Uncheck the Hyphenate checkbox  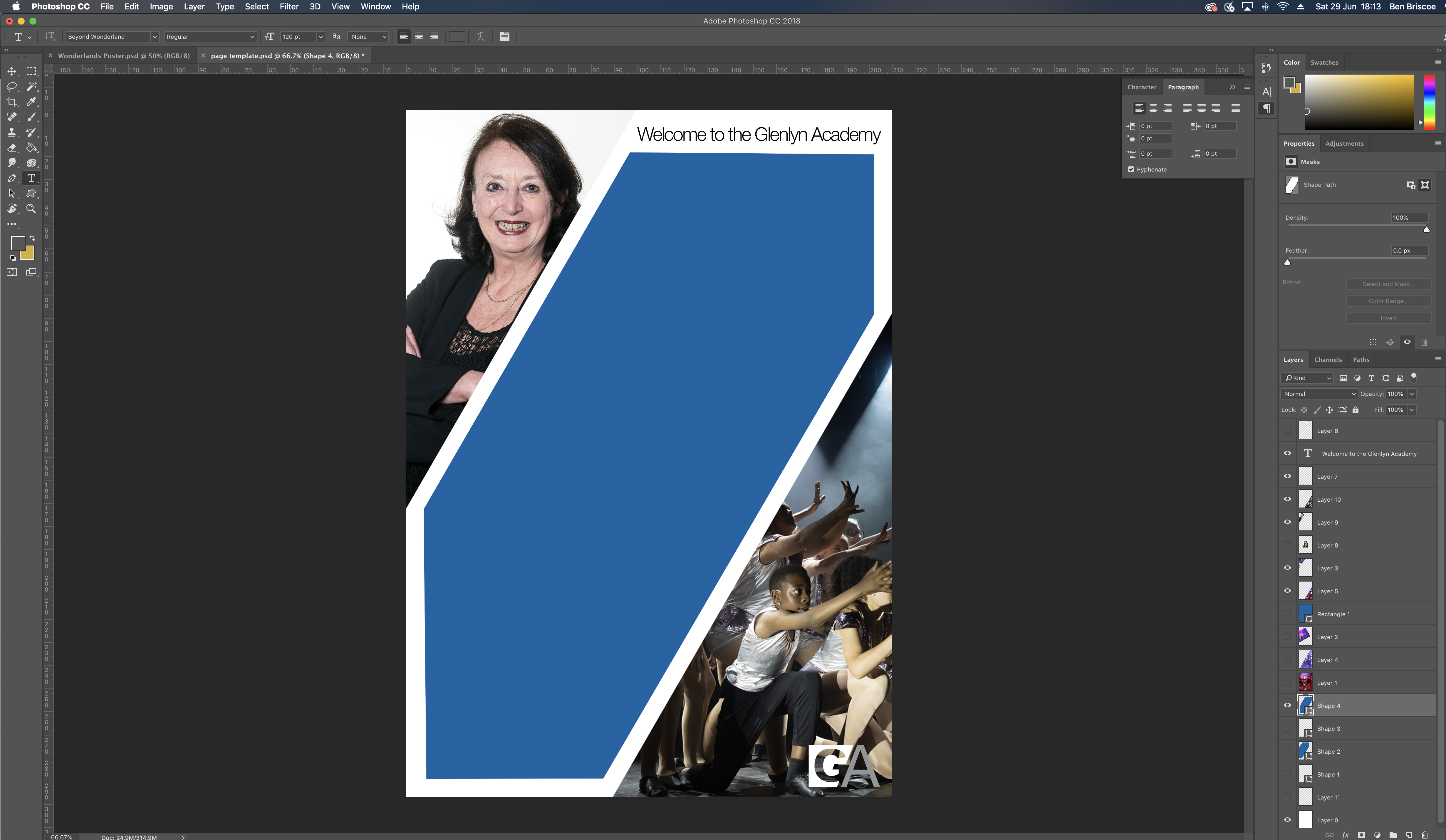tap(1131, 169)
